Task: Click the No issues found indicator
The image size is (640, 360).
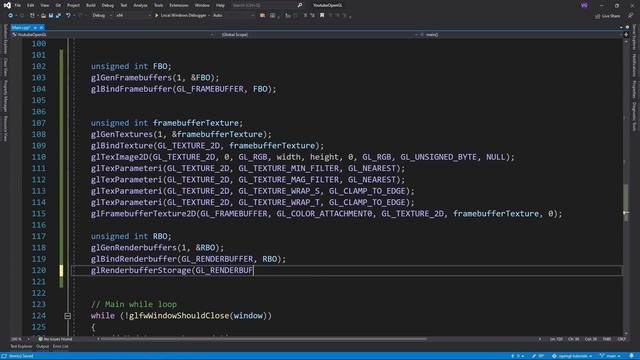Action: coord(55,339)
